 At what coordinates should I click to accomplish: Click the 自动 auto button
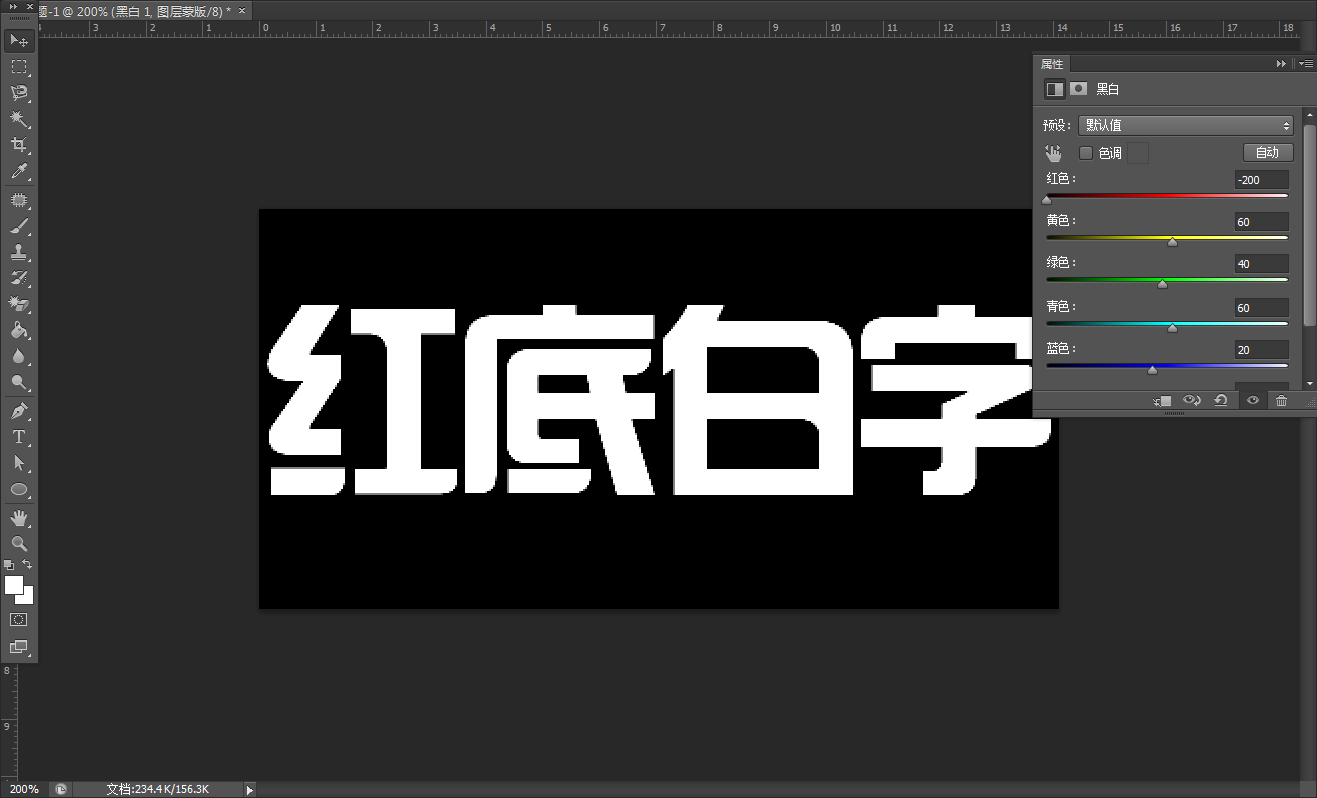[x=1268, y=153]
